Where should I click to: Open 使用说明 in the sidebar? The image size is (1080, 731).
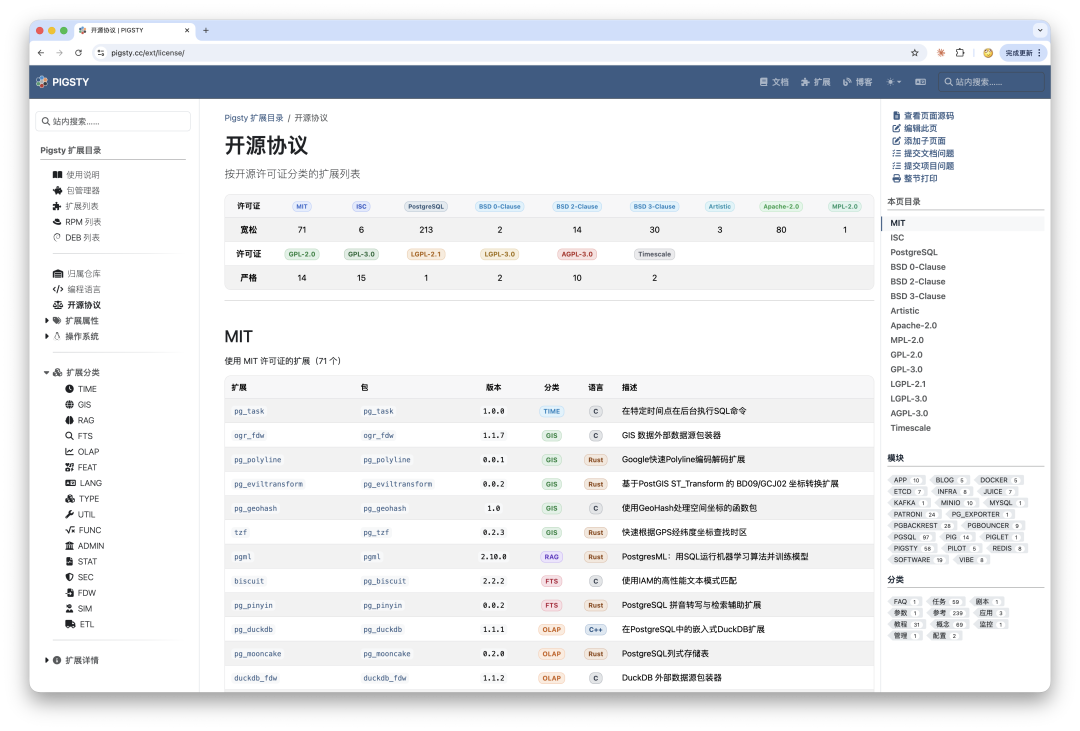(76, 175)
